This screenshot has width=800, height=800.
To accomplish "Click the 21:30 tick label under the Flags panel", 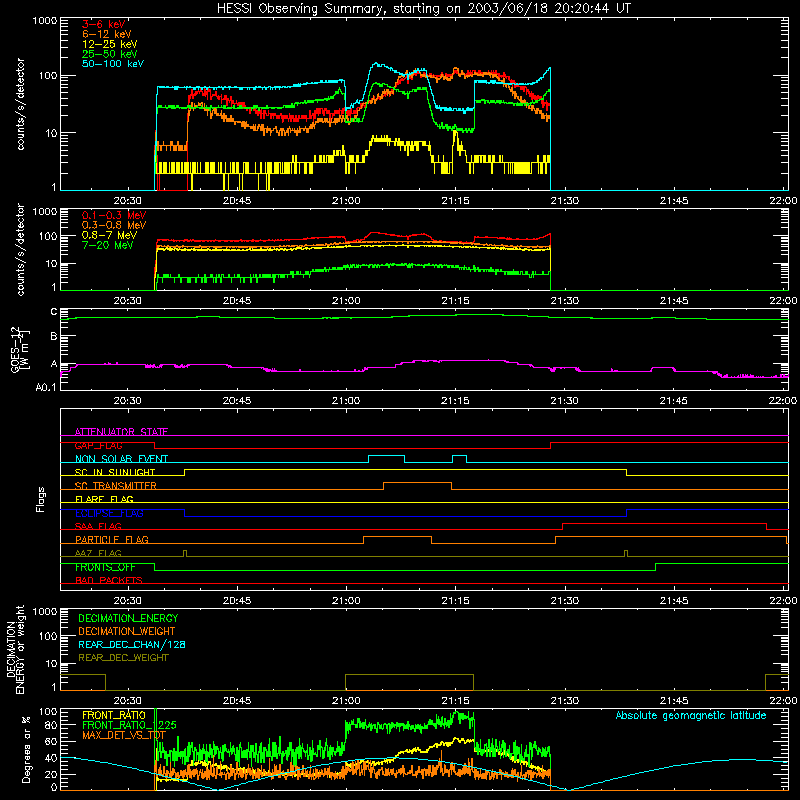I will tap(565, 601).
